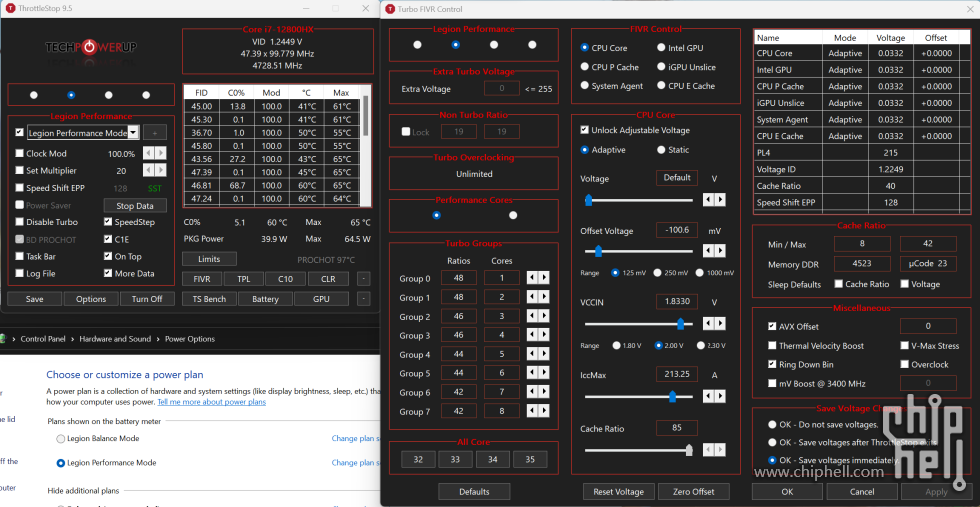Select Save voltages after ThrottleStop exits
Viewport: 980px width, 507px height.
772,442
